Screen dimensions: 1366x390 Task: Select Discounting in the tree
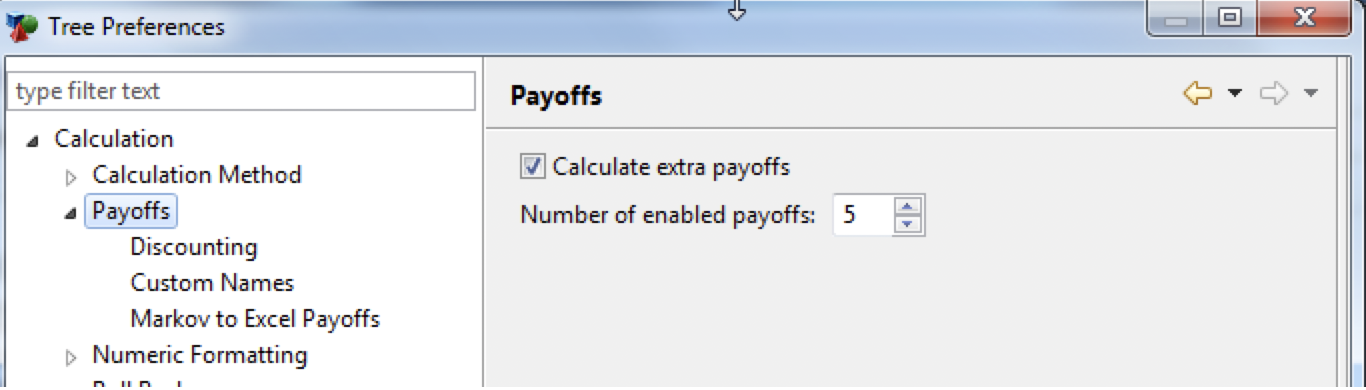(x=194, y=247)
